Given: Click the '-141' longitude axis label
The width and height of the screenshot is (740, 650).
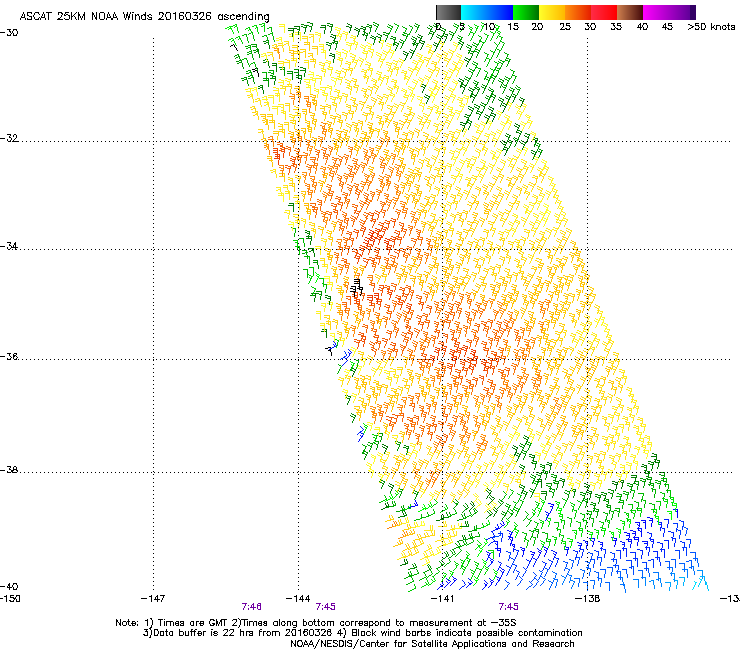Looking at the screenshot, I should click(442, 599).
